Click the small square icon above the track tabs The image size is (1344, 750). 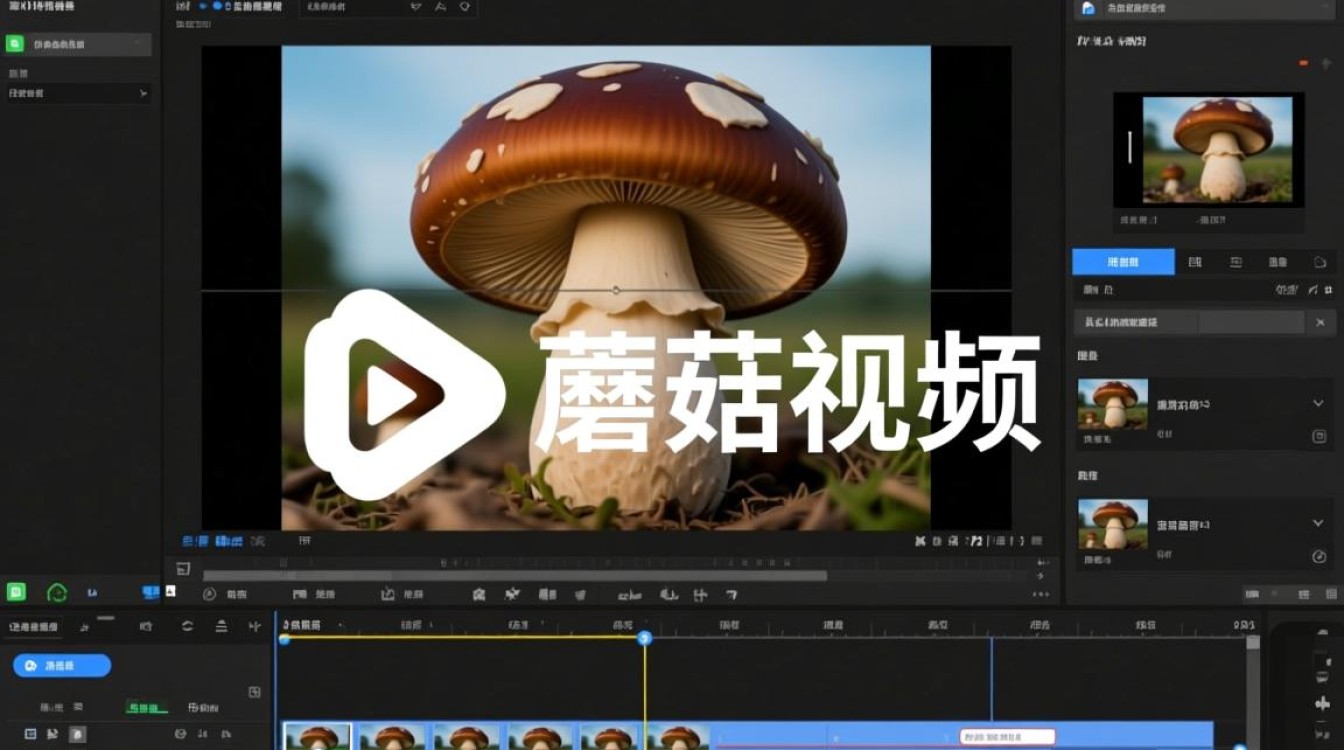coord(255,692)
